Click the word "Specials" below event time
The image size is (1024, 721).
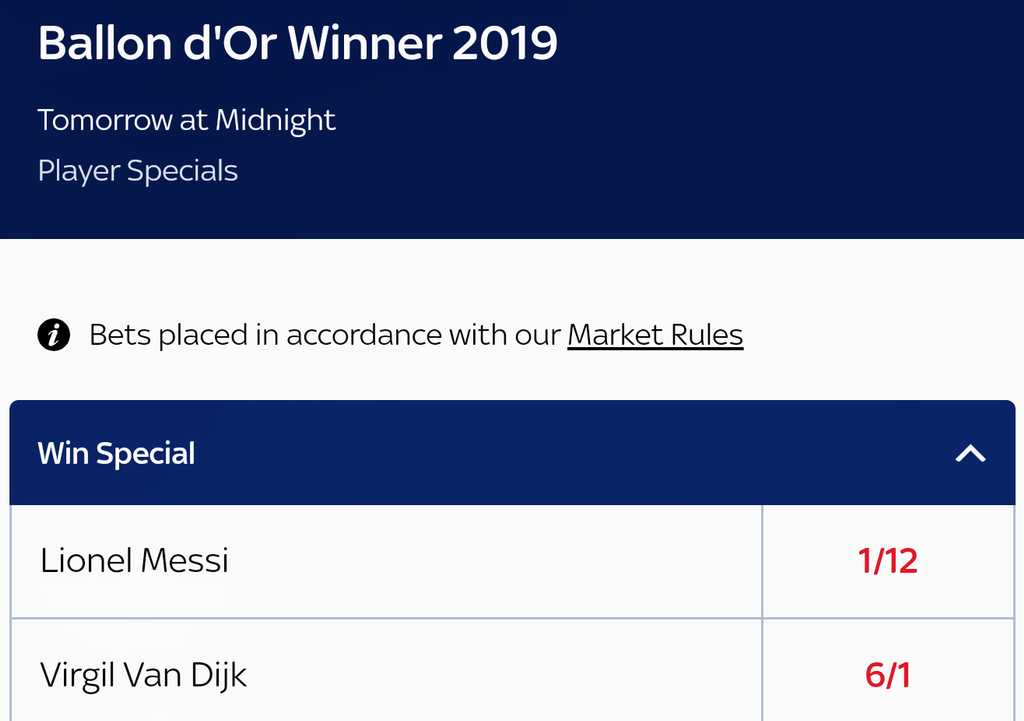coord(182,171)
